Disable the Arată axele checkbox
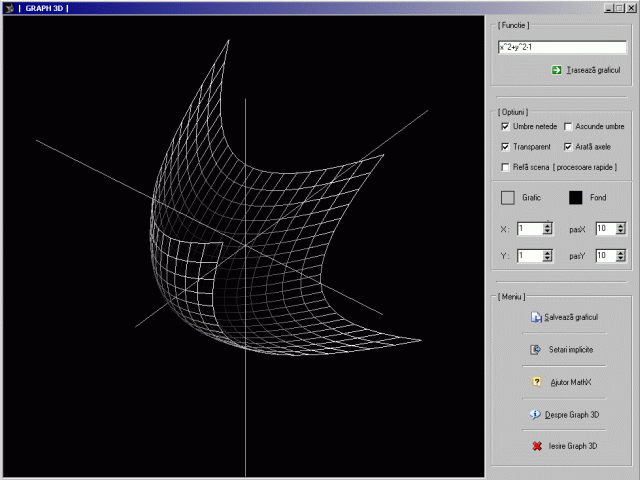The width and height of the screenshot is (640, 480). (x=568, y=147)
